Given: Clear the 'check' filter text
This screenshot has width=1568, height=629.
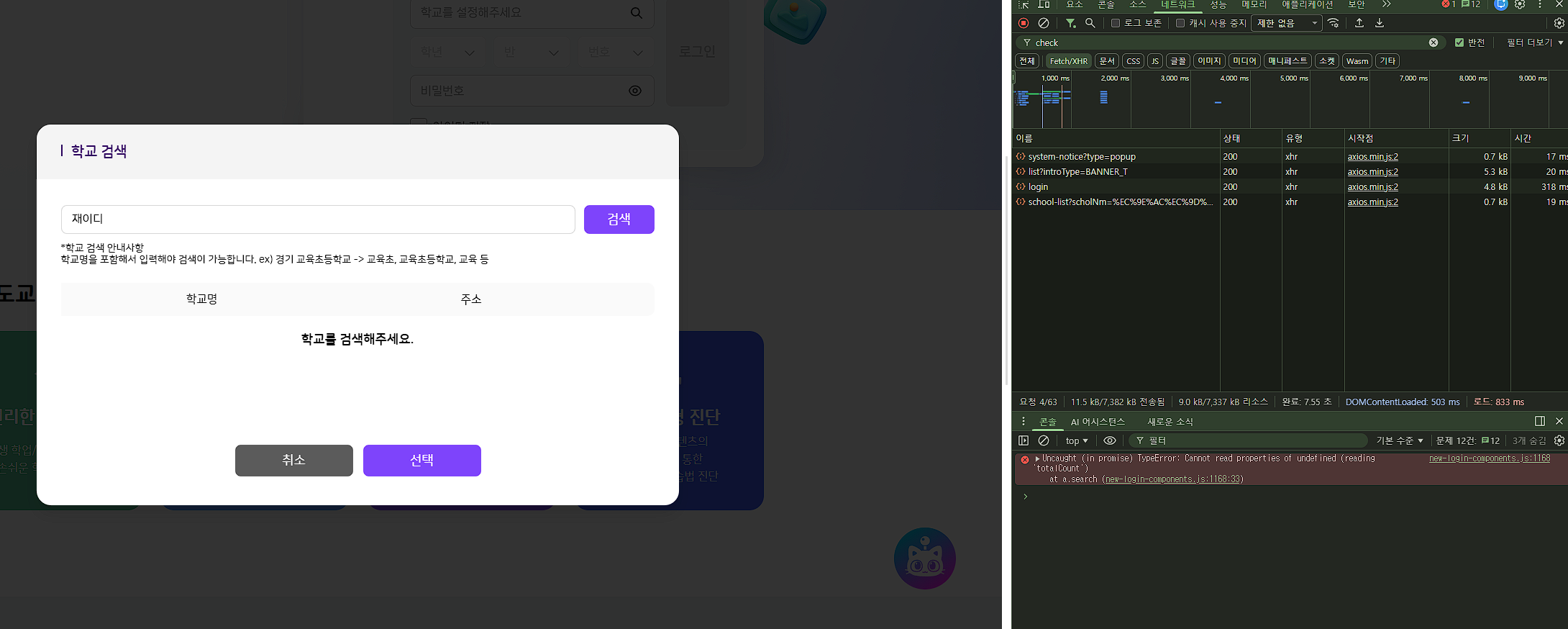Looking at the screenshot, I should [x=1433, y=42].
